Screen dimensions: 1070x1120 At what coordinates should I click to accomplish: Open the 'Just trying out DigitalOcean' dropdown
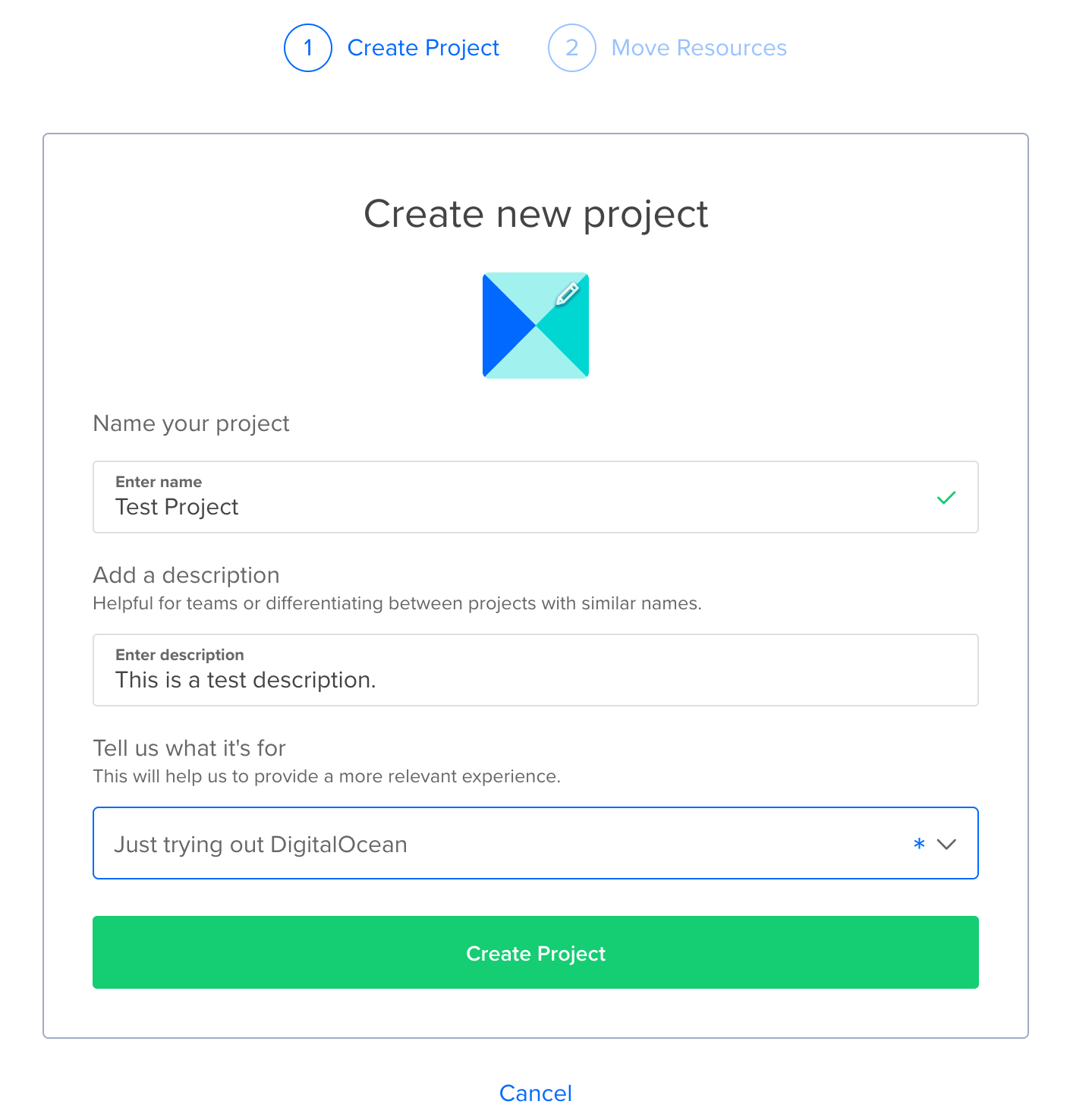(x=501, y=844)
